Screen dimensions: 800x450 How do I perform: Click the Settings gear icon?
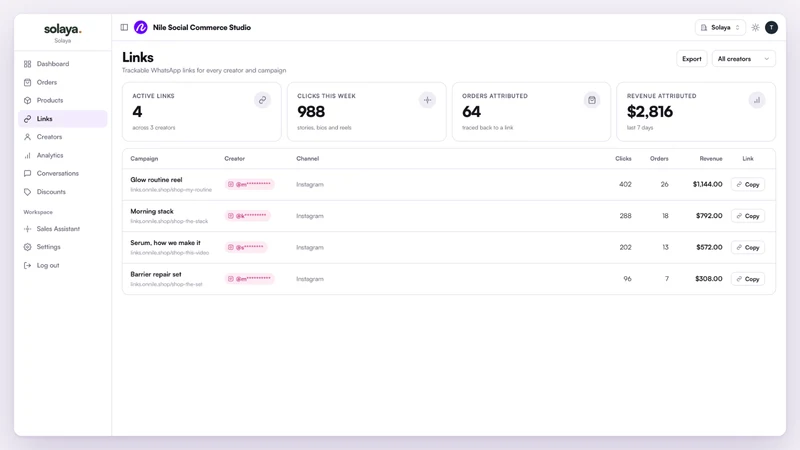(28, 247)
